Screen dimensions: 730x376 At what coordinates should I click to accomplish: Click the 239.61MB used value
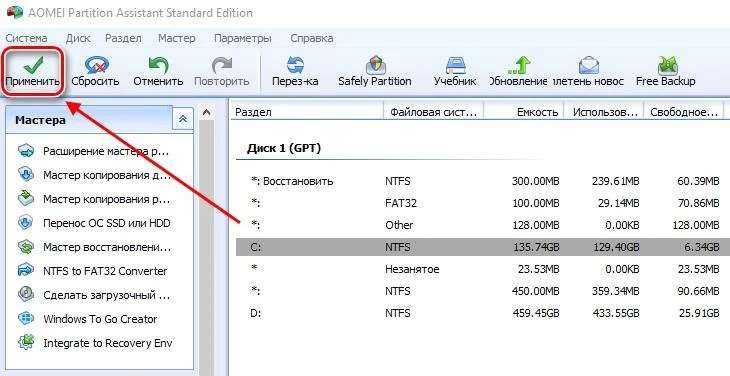(616, 181)
